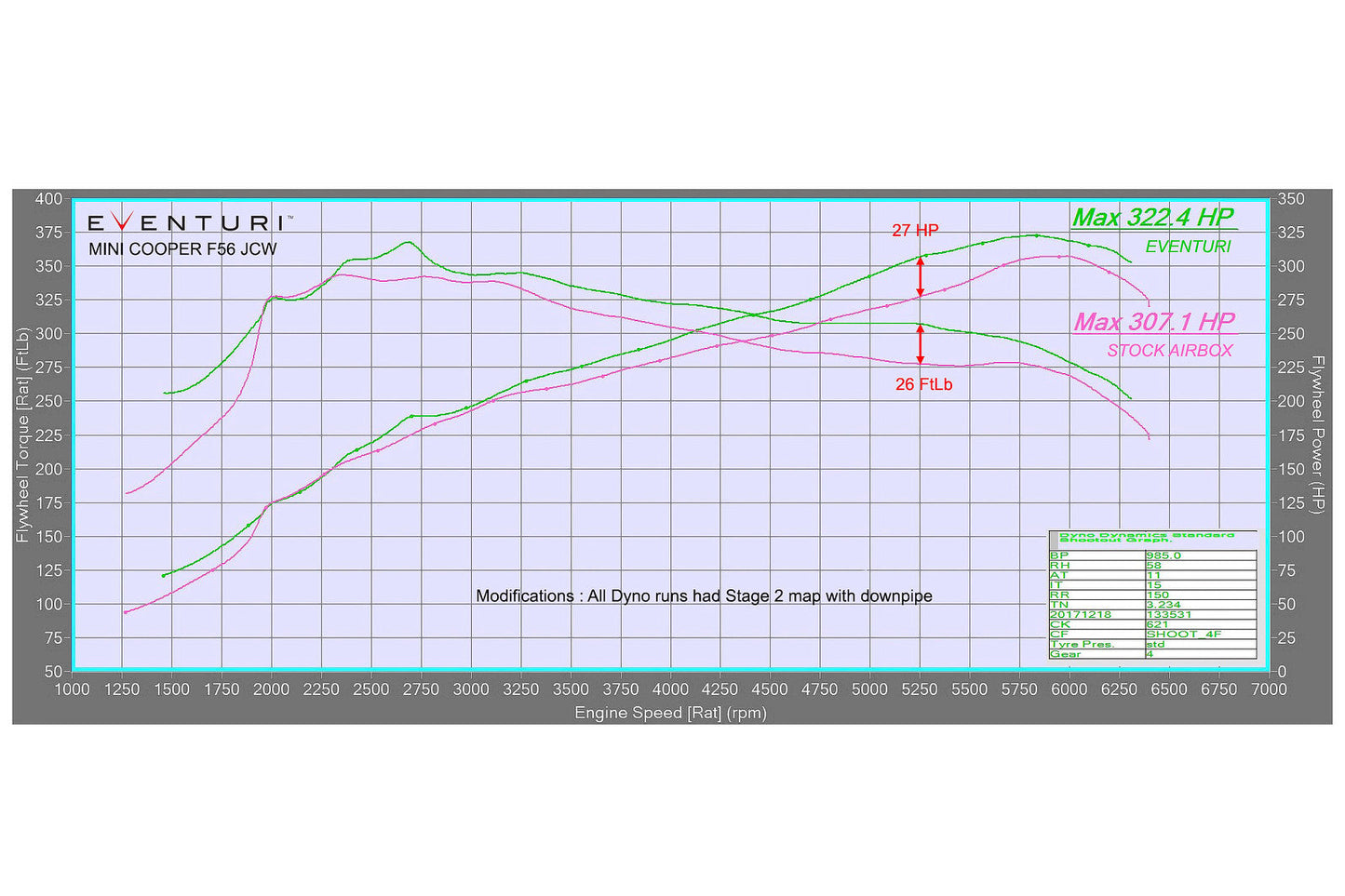Click the 'Engine Speed [Rat] (rpm)' axis title

[x=670, y=714]
